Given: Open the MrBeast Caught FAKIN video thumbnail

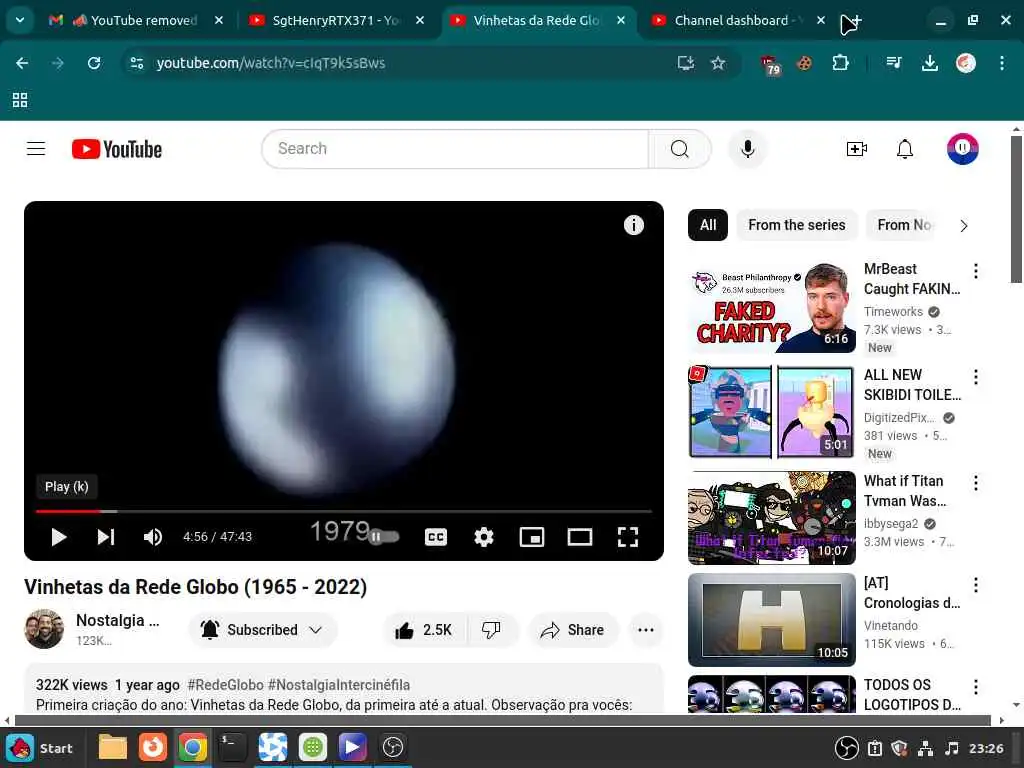Looking at the screenshot, I should [771, 307].
